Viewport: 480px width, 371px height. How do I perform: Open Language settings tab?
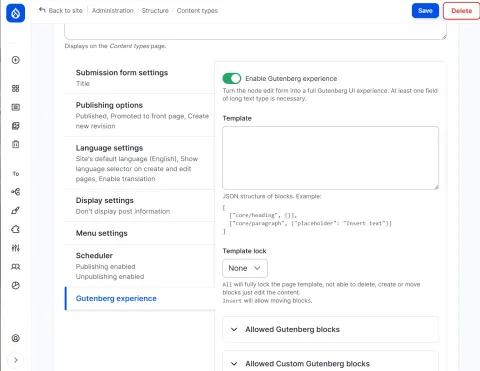139,163
